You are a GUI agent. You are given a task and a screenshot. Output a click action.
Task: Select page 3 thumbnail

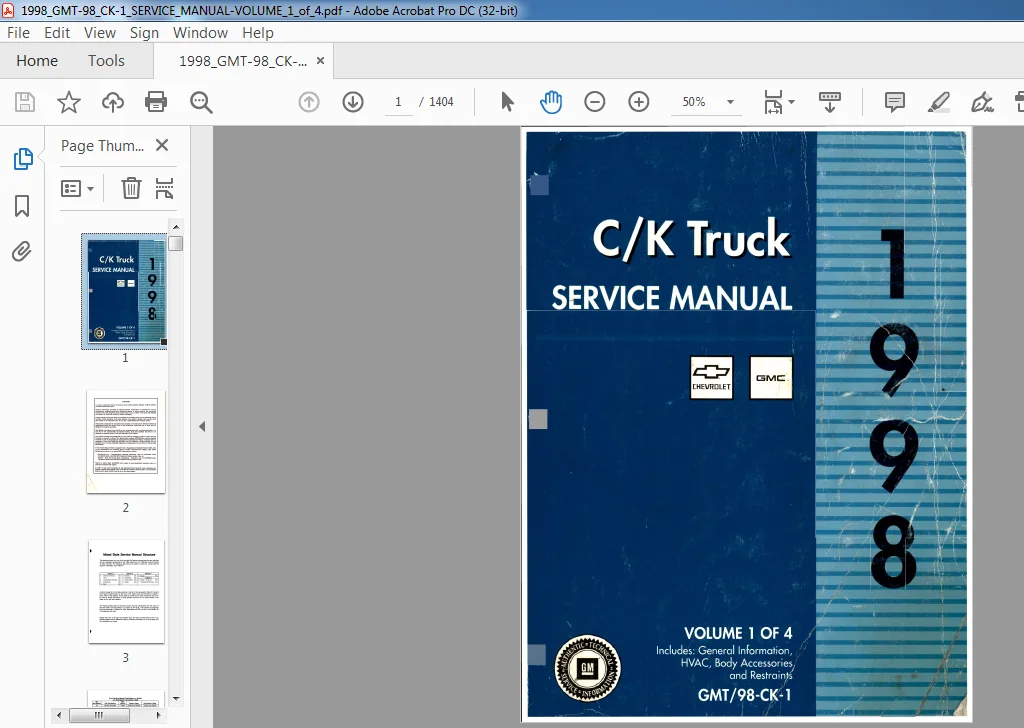[125, 592]
